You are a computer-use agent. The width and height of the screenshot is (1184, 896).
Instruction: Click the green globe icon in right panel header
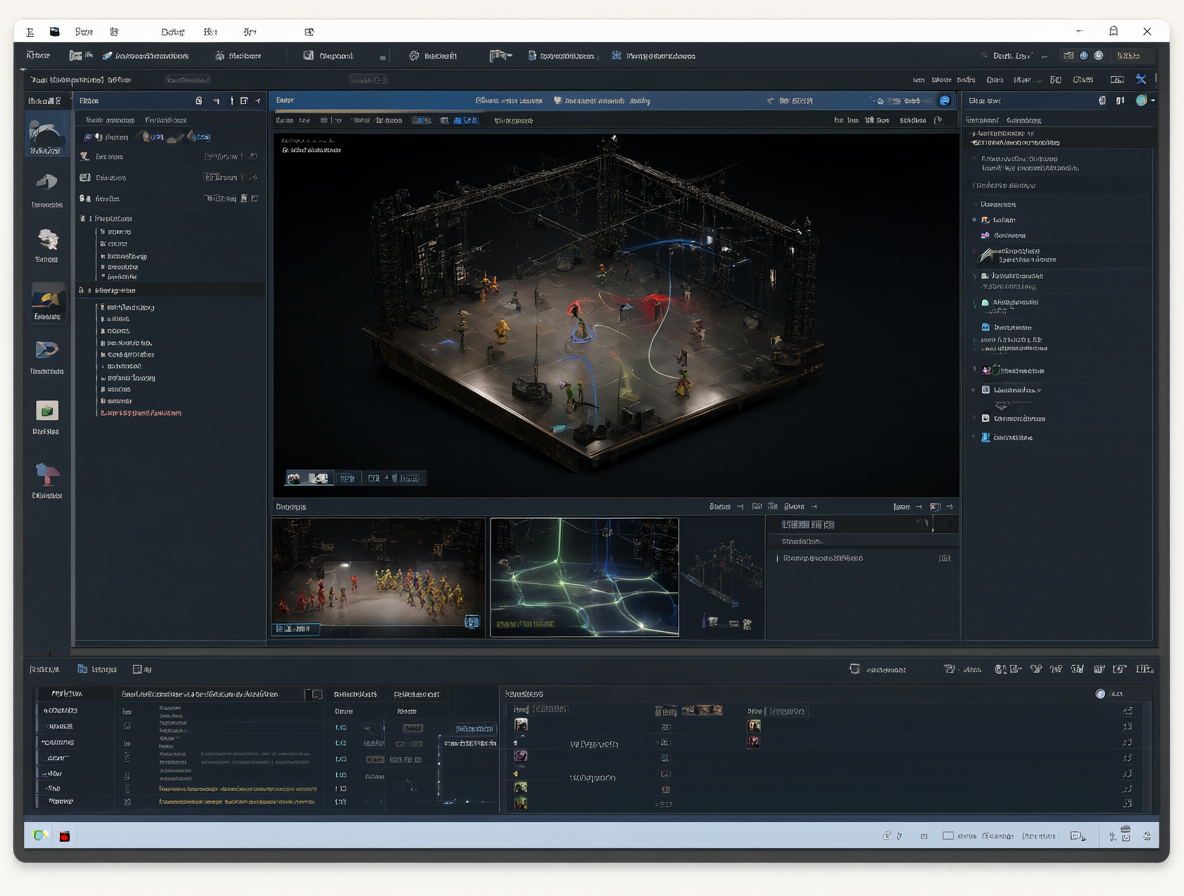(1142, 100)
